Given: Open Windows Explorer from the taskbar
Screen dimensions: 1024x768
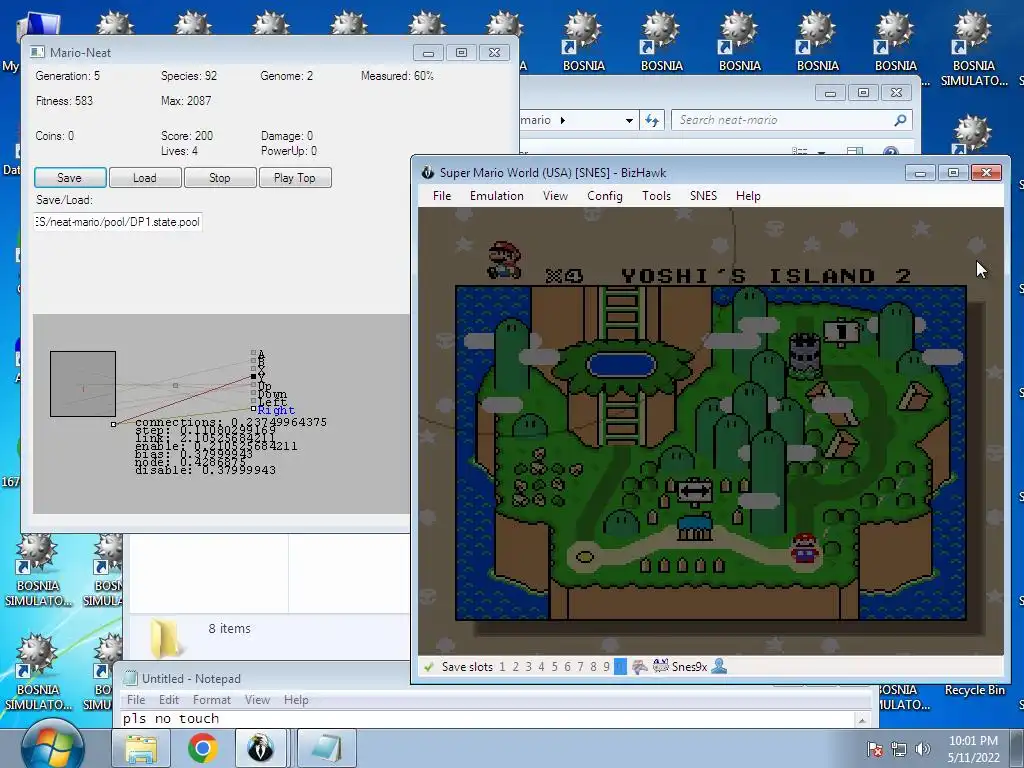Looking at the screenshot, I should click(140, 748).
